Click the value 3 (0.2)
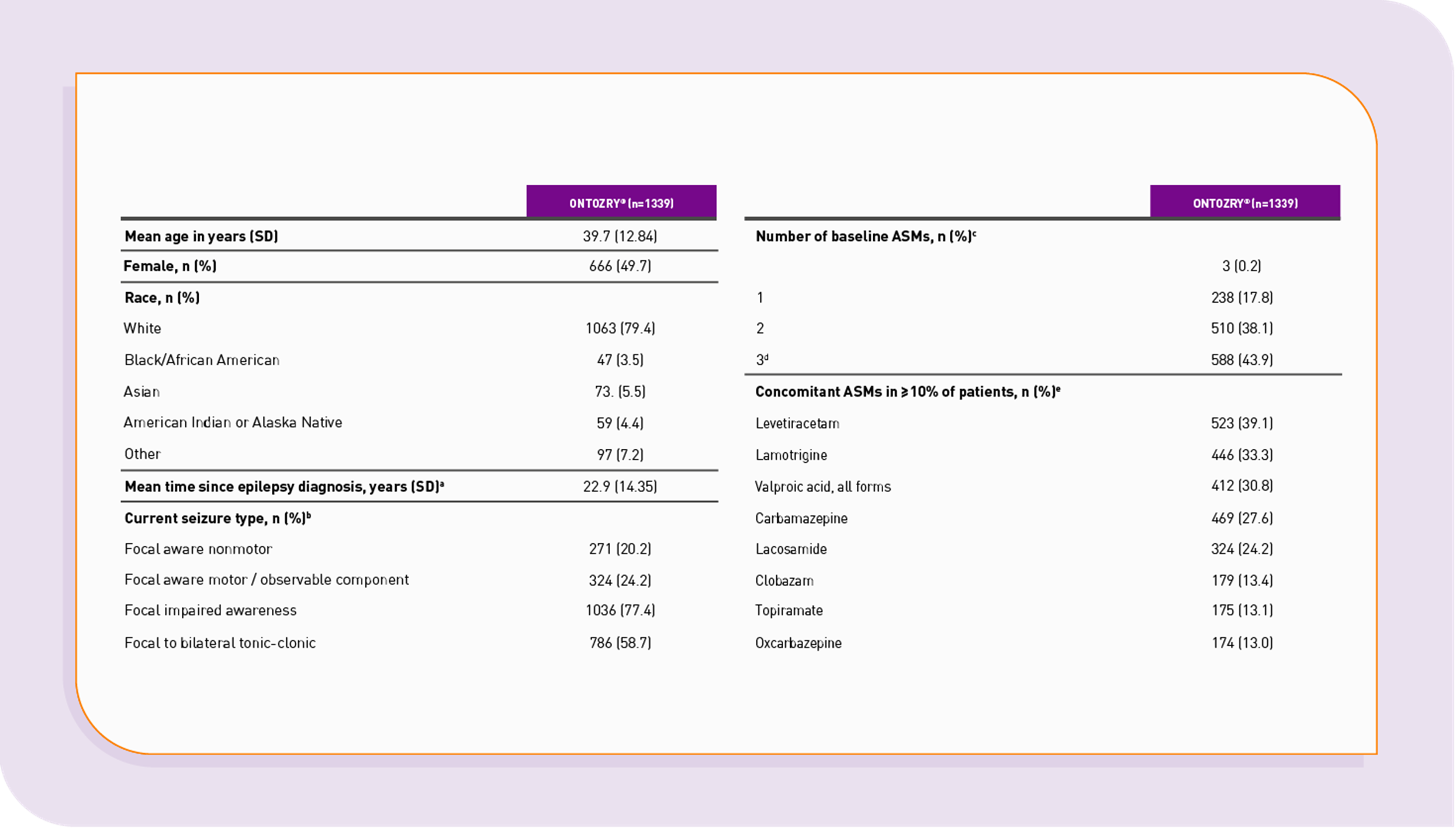This screenshot has width=1456, height=828. click(1241, 266)
